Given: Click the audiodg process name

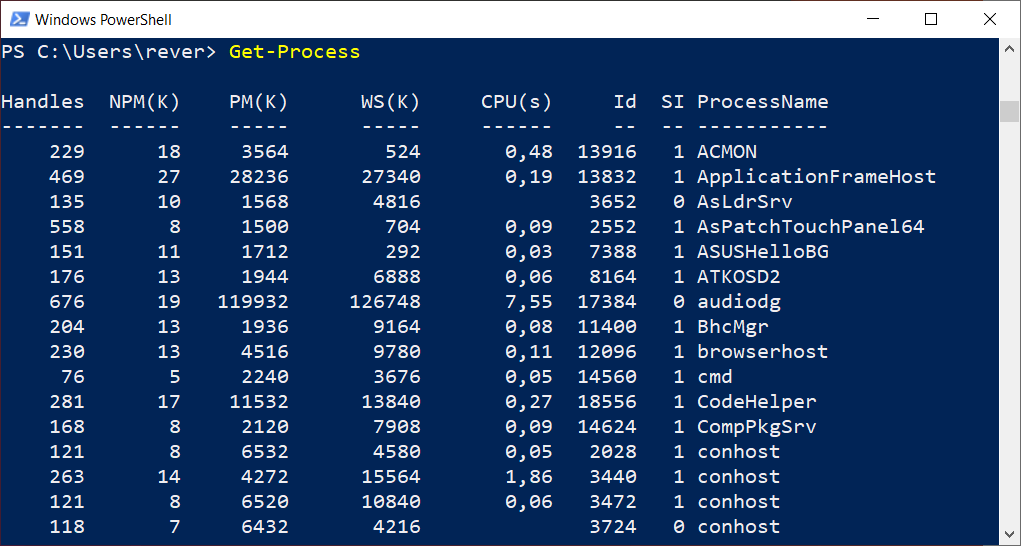Looking at the screenshot, I should pyautogui.click(x=739, y=302).
